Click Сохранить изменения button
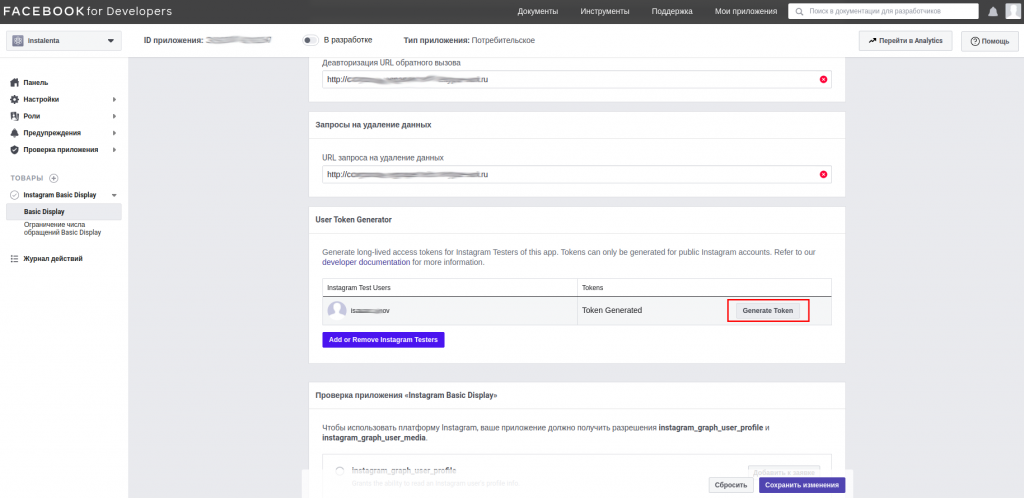The width and height of the screenshot is (1024, 498). tap(802, 485)
